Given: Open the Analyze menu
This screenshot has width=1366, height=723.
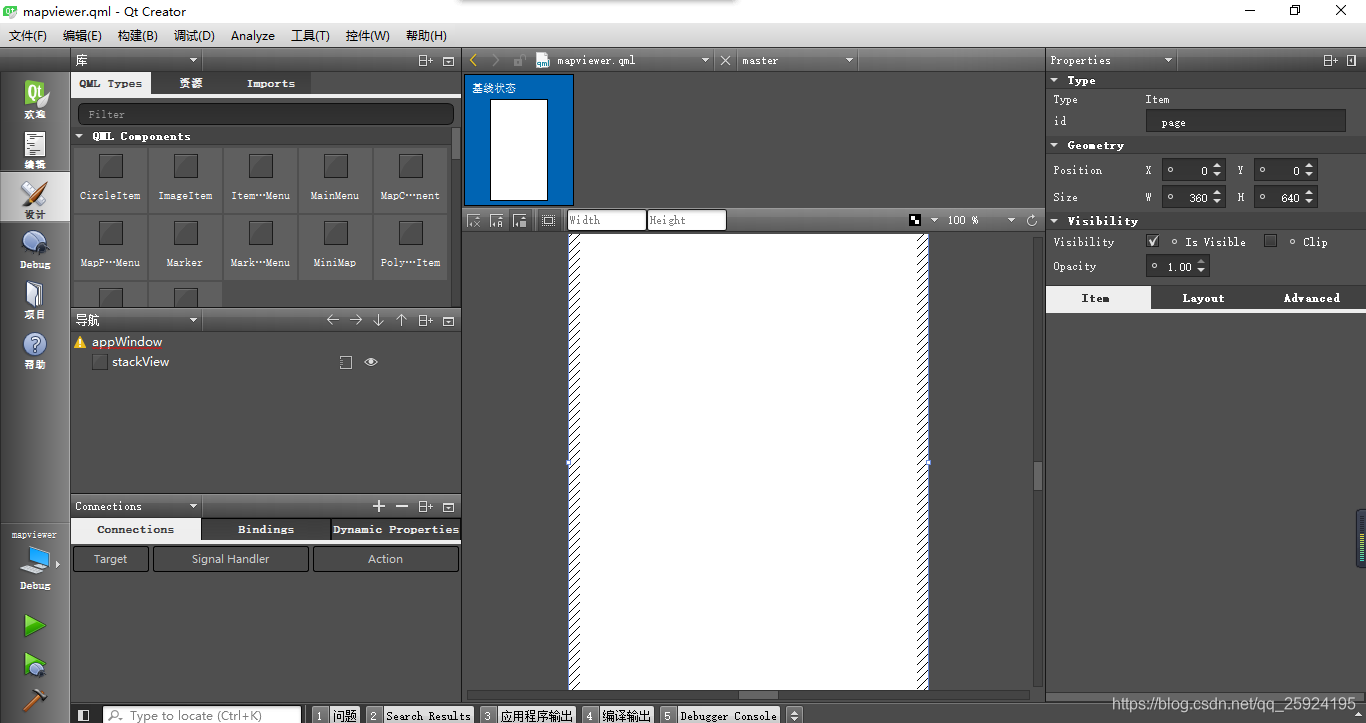Looking at the screenshot, I should pos(253,35).
